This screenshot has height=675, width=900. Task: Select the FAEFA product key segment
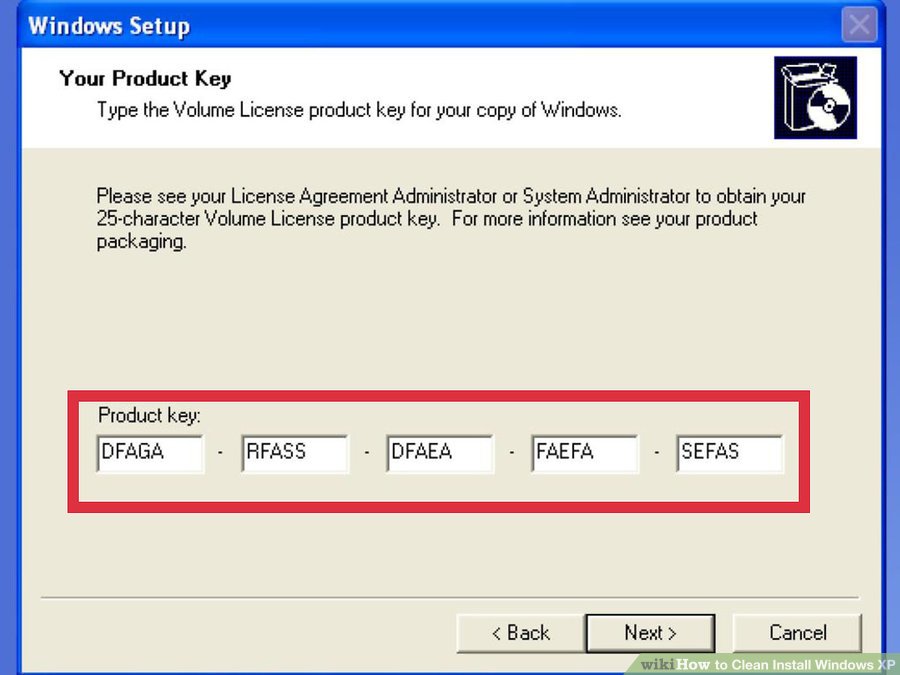585,454
